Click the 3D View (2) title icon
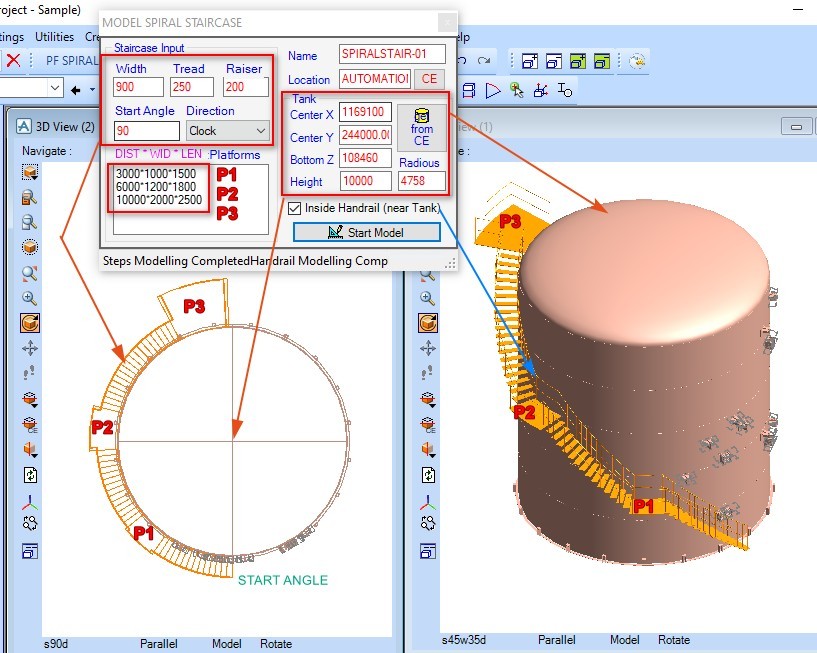This screenshot has width=817, height=653. [23, 126]
